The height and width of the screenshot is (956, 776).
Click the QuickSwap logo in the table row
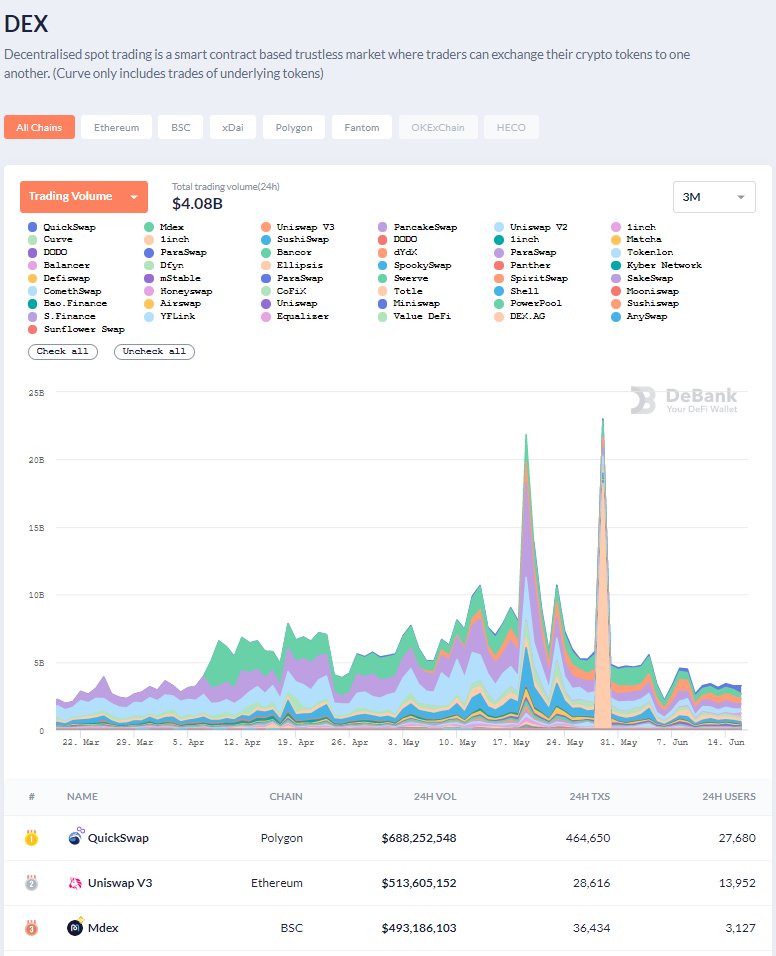pos(76,836)
